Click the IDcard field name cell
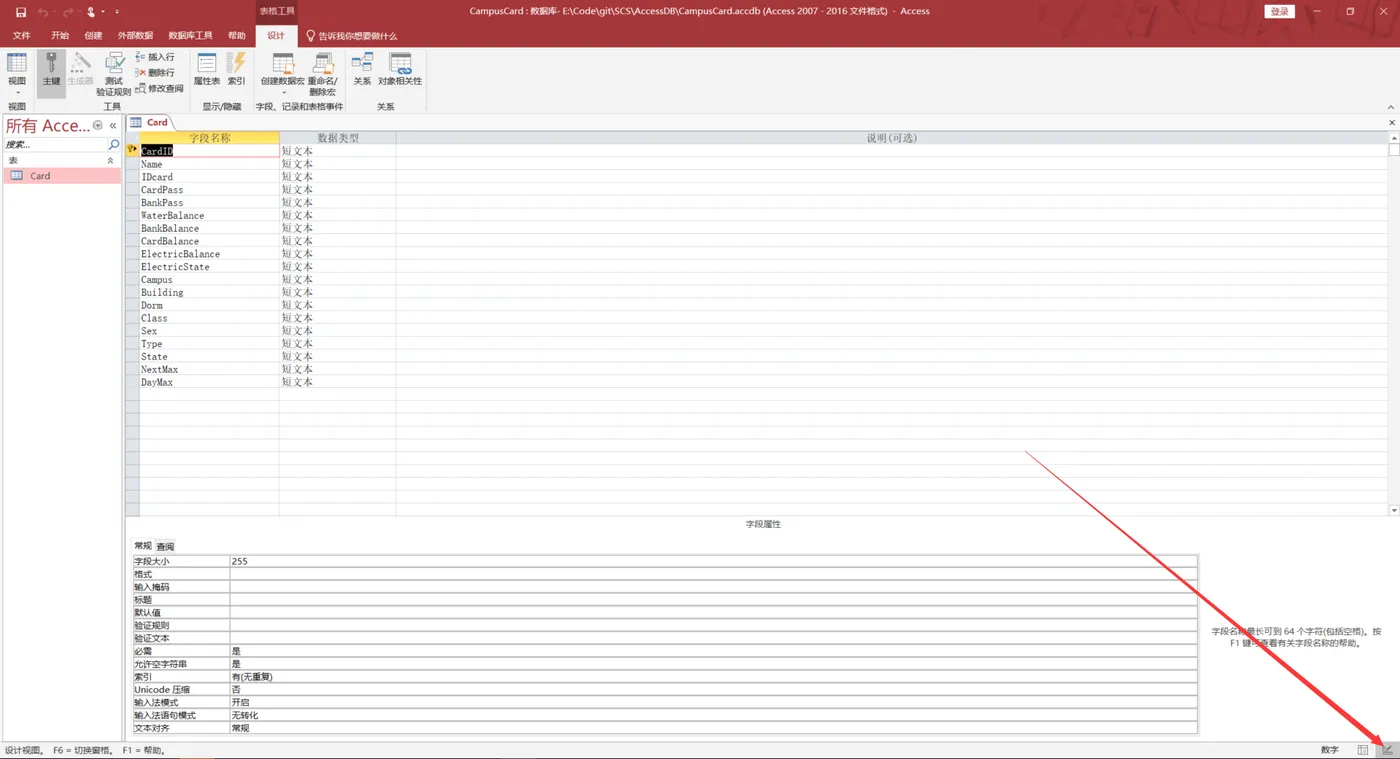This screenshot has width=1400, height=759. (209, 177)
